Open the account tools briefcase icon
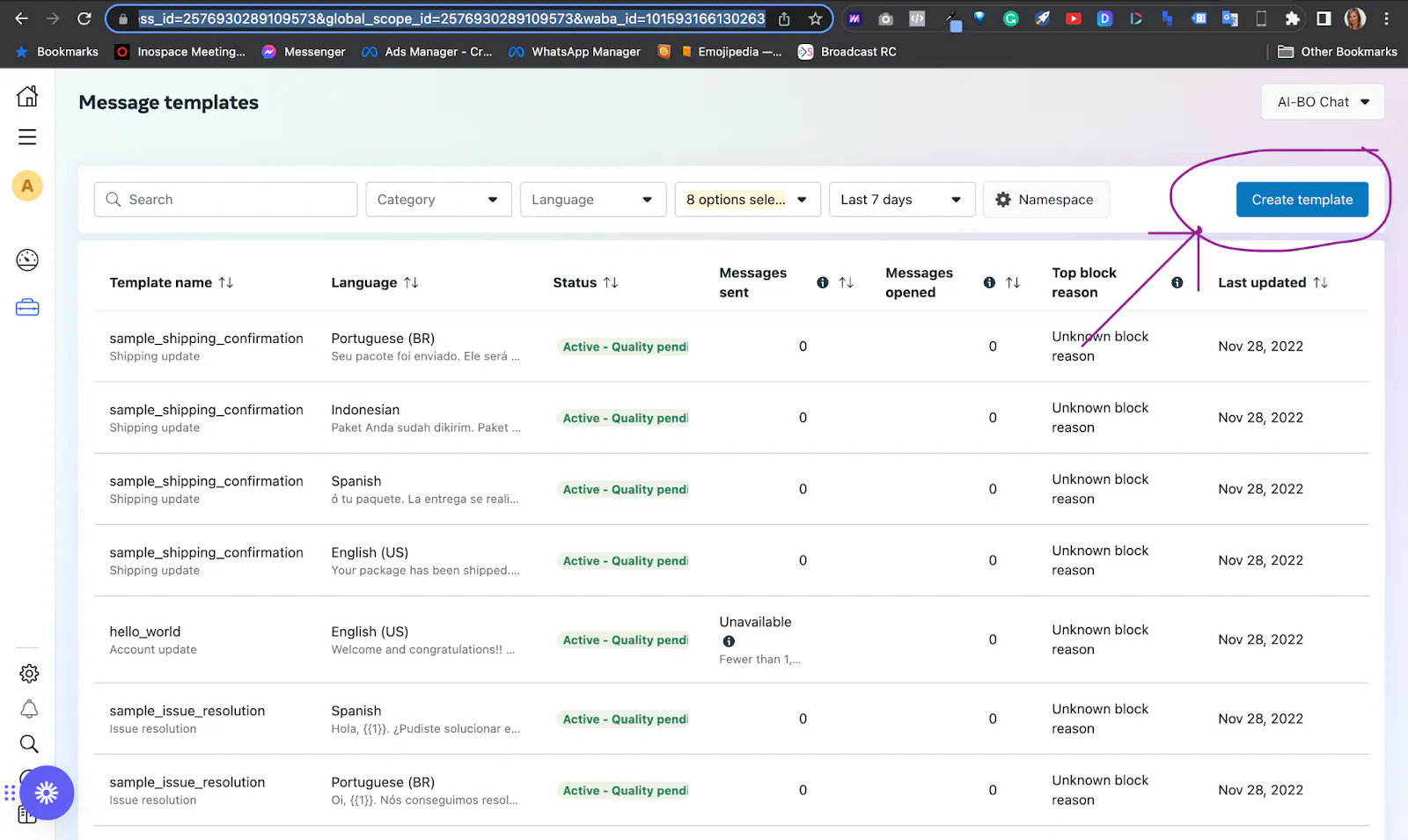Screen dimensions: 1408x840 tap(27, 308)
